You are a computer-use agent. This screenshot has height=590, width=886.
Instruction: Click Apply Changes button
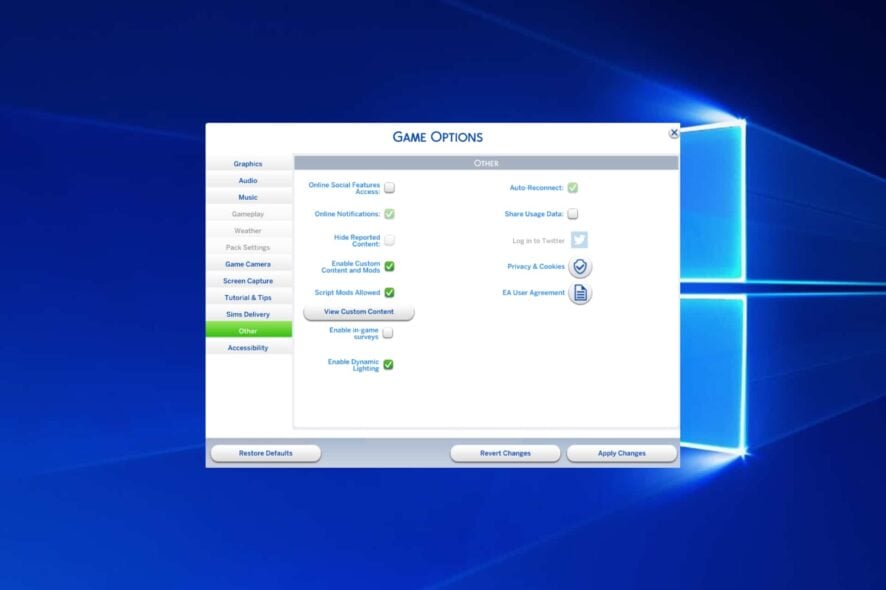coord(622,453)
